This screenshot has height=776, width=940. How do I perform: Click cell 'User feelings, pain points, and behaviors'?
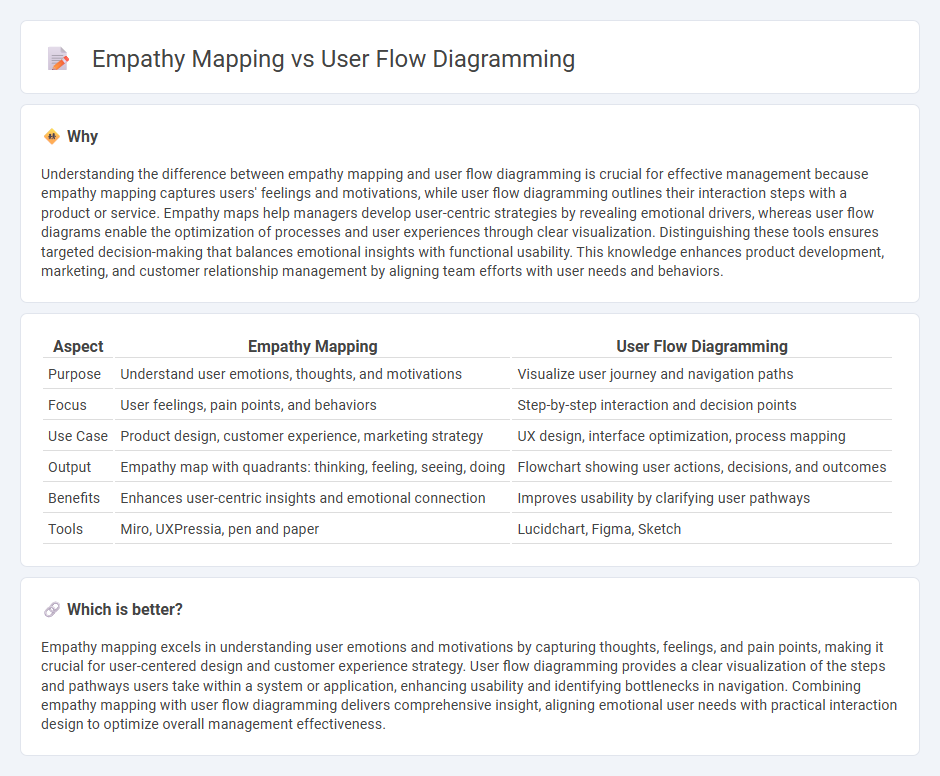(313, 405)
